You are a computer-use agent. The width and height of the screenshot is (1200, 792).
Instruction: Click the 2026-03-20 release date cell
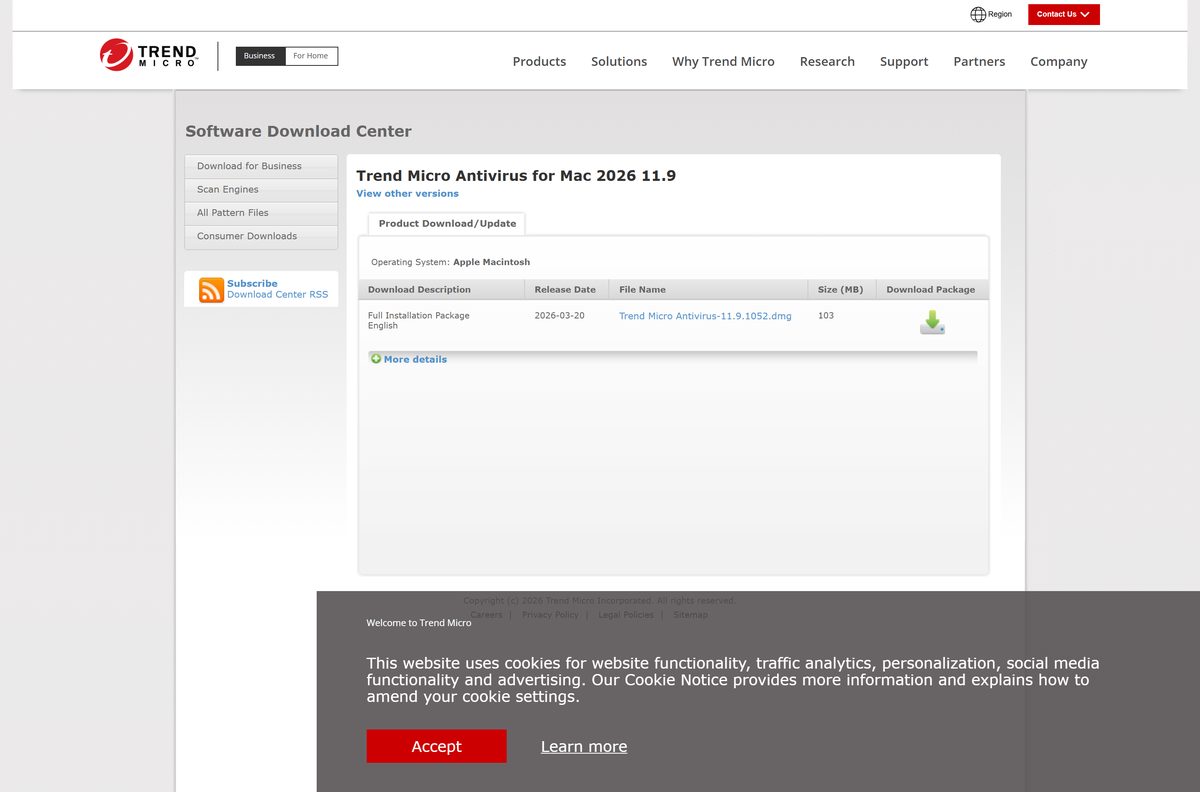(559, 316)
